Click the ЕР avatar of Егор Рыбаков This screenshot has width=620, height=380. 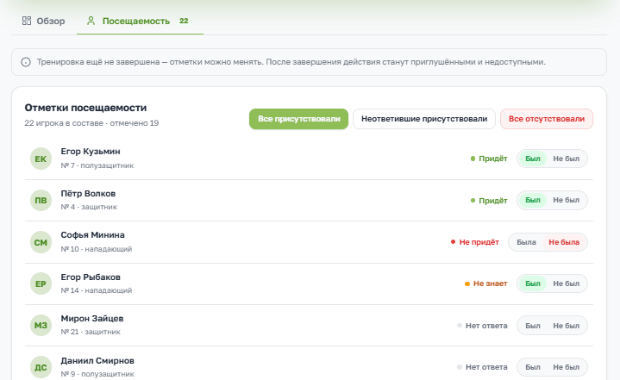[x=41, y=284]
